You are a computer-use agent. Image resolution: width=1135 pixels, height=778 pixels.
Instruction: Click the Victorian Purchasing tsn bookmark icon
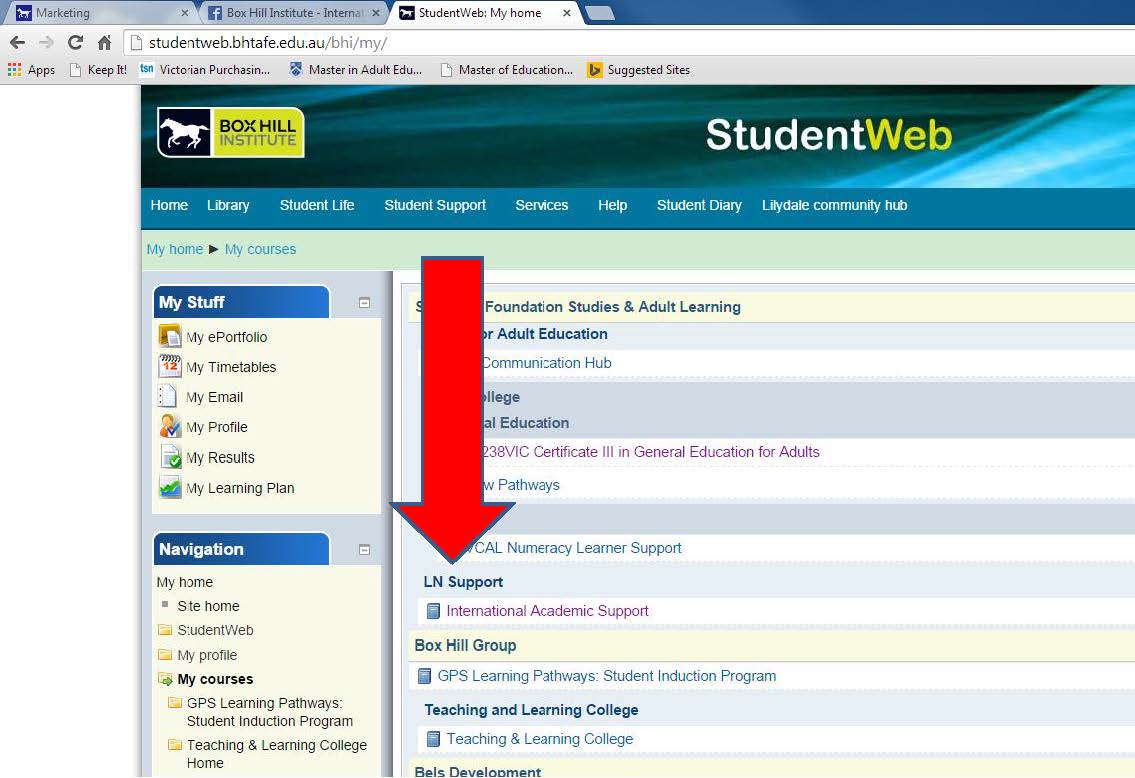pyautogui.click(x=147, y=69)
